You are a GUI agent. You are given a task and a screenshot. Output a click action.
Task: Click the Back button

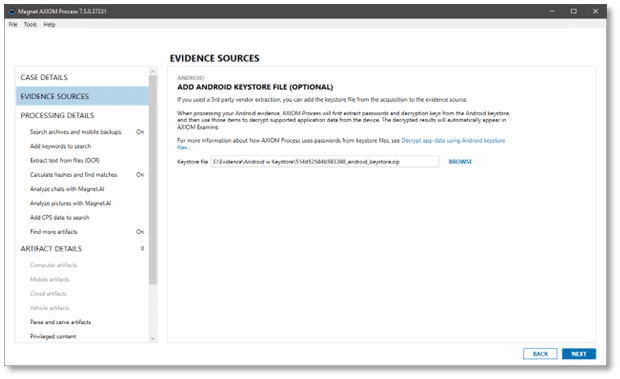coord(540,354)
